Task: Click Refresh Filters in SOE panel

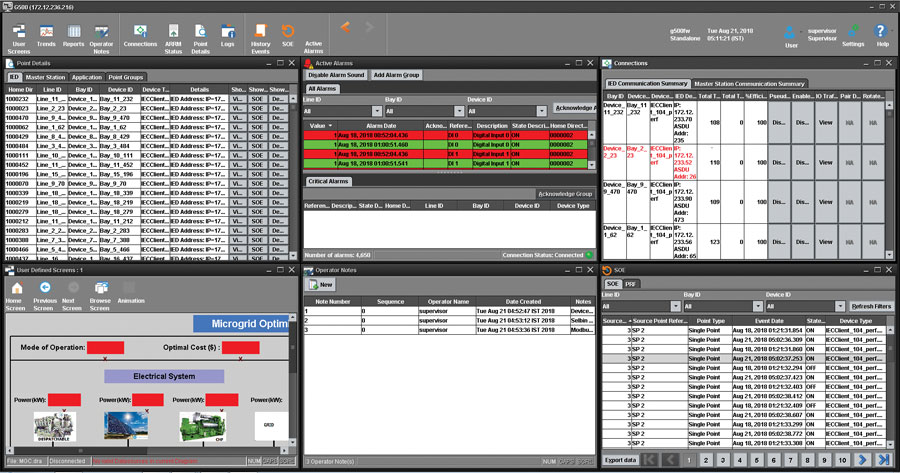Action: pyautogui.click(x=871, y=306)
